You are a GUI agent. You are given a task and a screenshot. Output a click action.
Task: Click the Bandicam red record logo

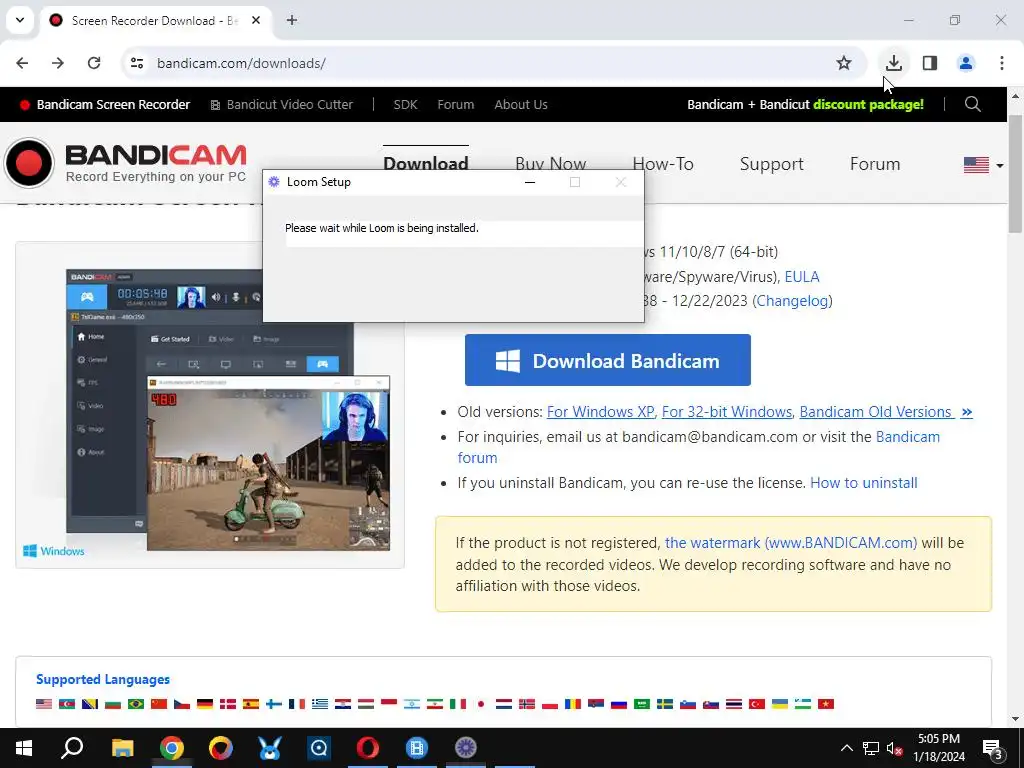29,163
